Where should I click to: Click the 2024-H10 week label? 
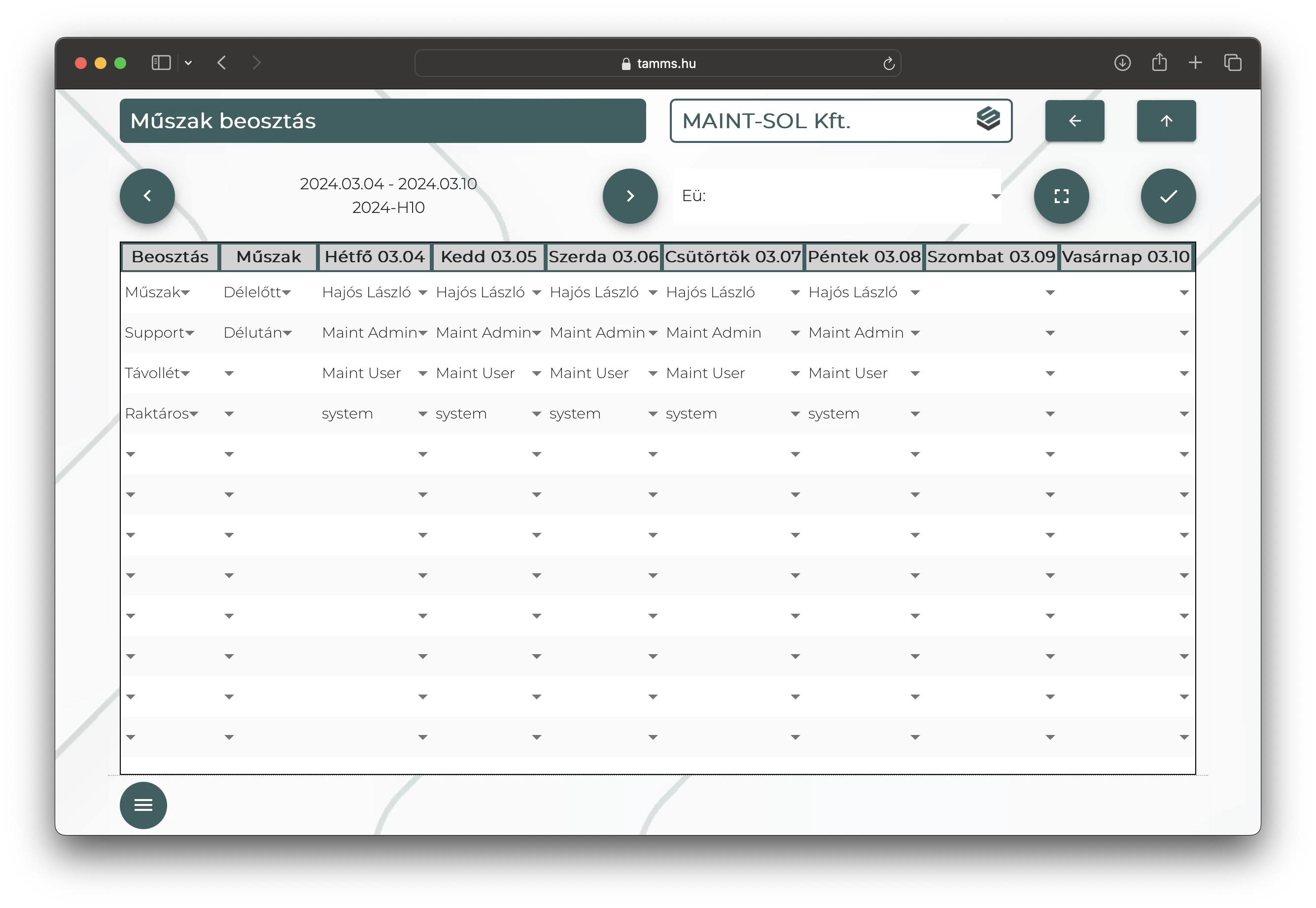388,208
